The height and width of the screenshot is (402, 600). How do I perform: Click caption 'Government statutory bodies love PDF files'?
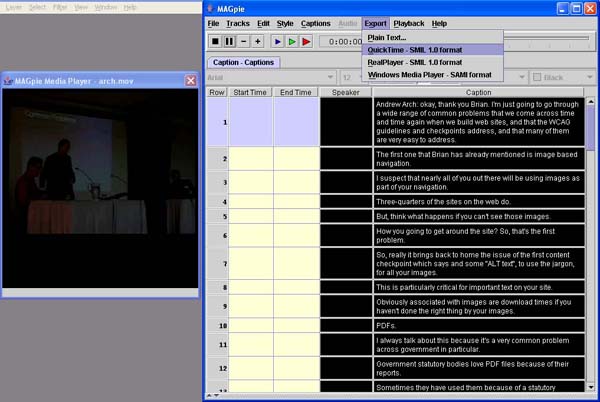[x=478, y=368]
